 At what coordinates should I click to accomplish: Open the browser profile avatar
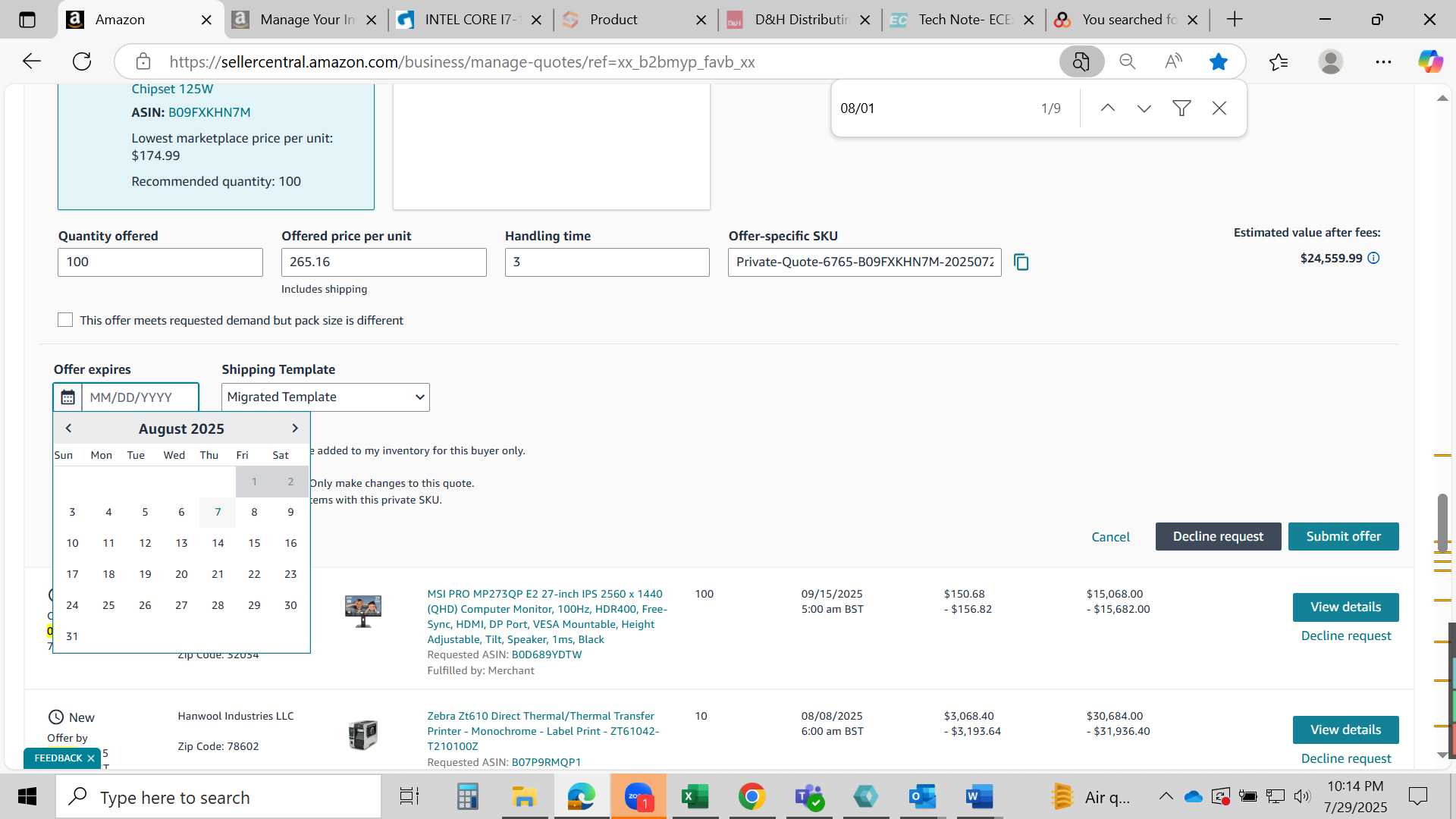click(1331, 61)
